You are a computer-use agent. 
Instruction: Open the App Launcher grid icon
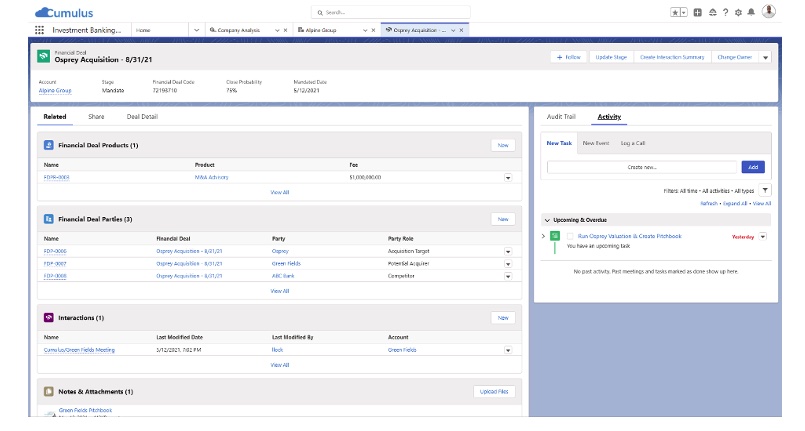(40, 30)
